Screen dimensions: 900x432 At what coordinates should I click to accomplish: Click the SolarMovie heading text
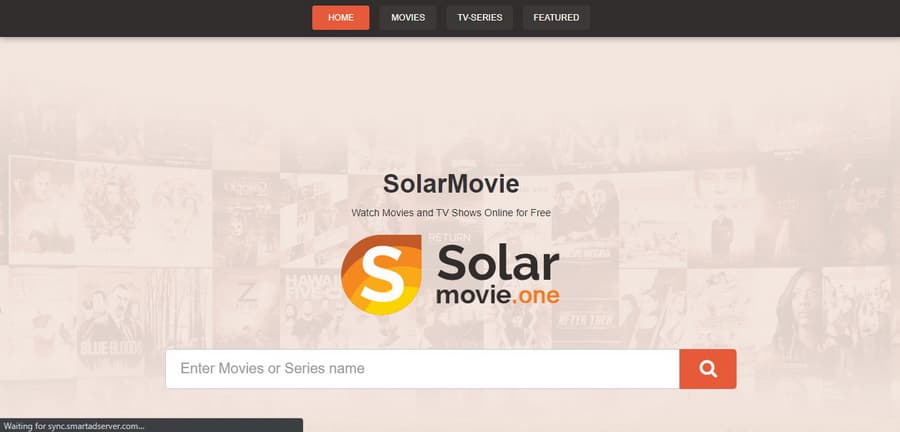[450, 184]
